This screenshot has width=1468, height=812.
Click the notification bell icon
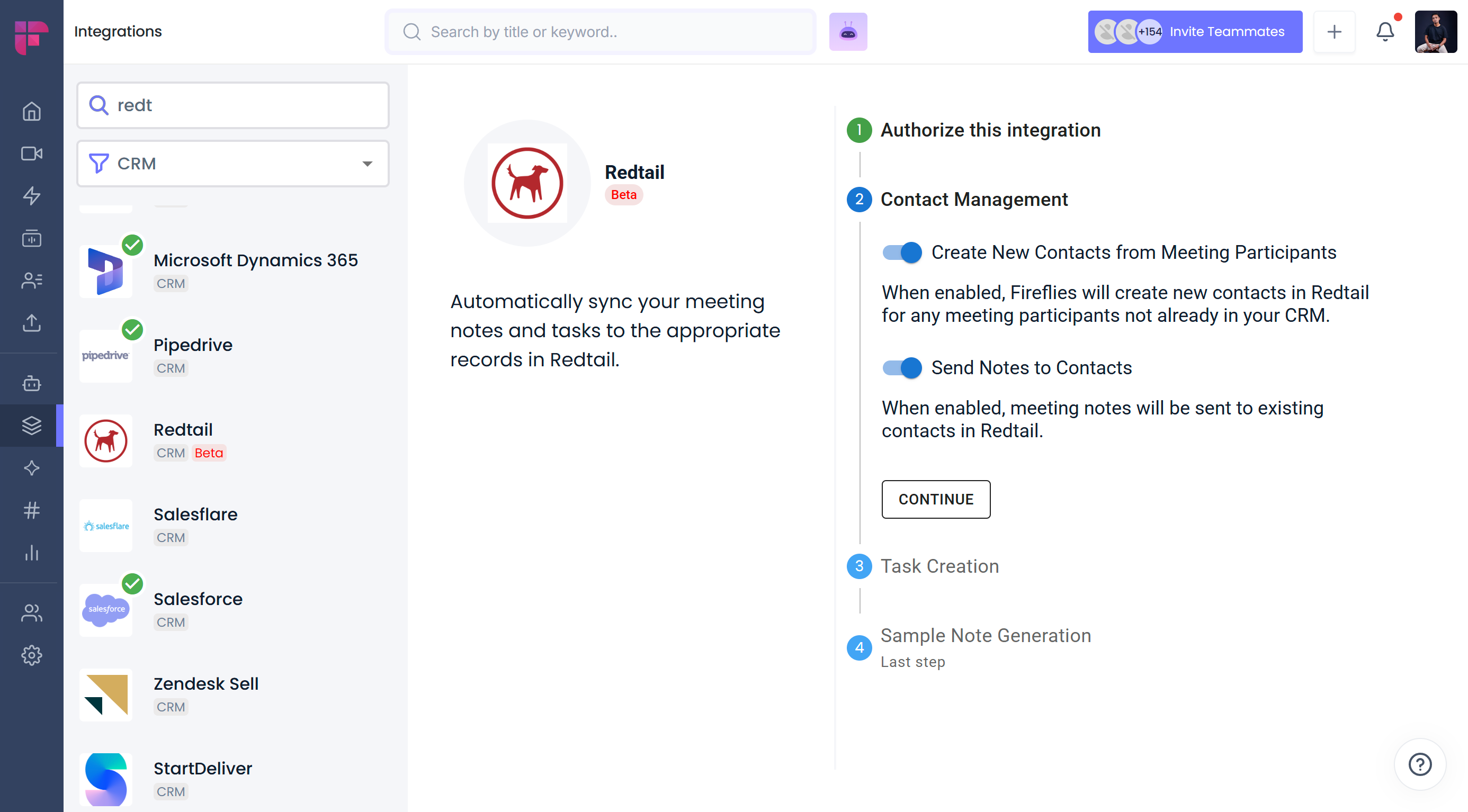point(1385,32)
